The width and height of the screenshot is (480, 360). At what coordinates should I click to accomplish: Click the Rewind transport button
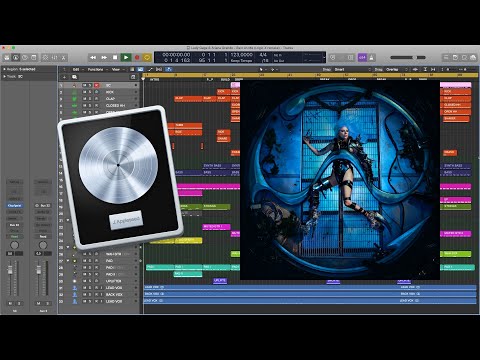coord(93,58)
